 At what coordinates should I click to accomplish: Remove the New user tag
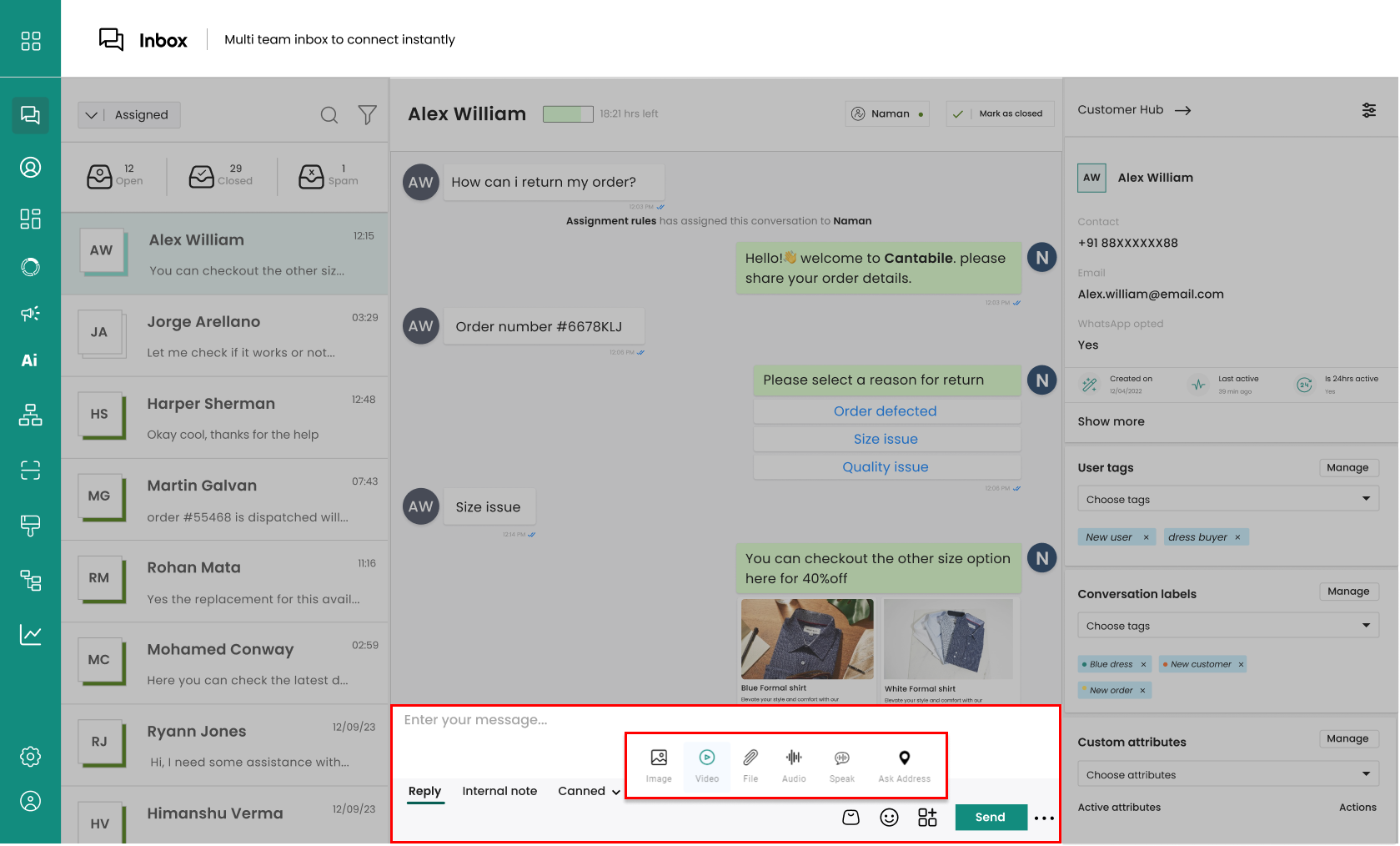pos(1147,537)
